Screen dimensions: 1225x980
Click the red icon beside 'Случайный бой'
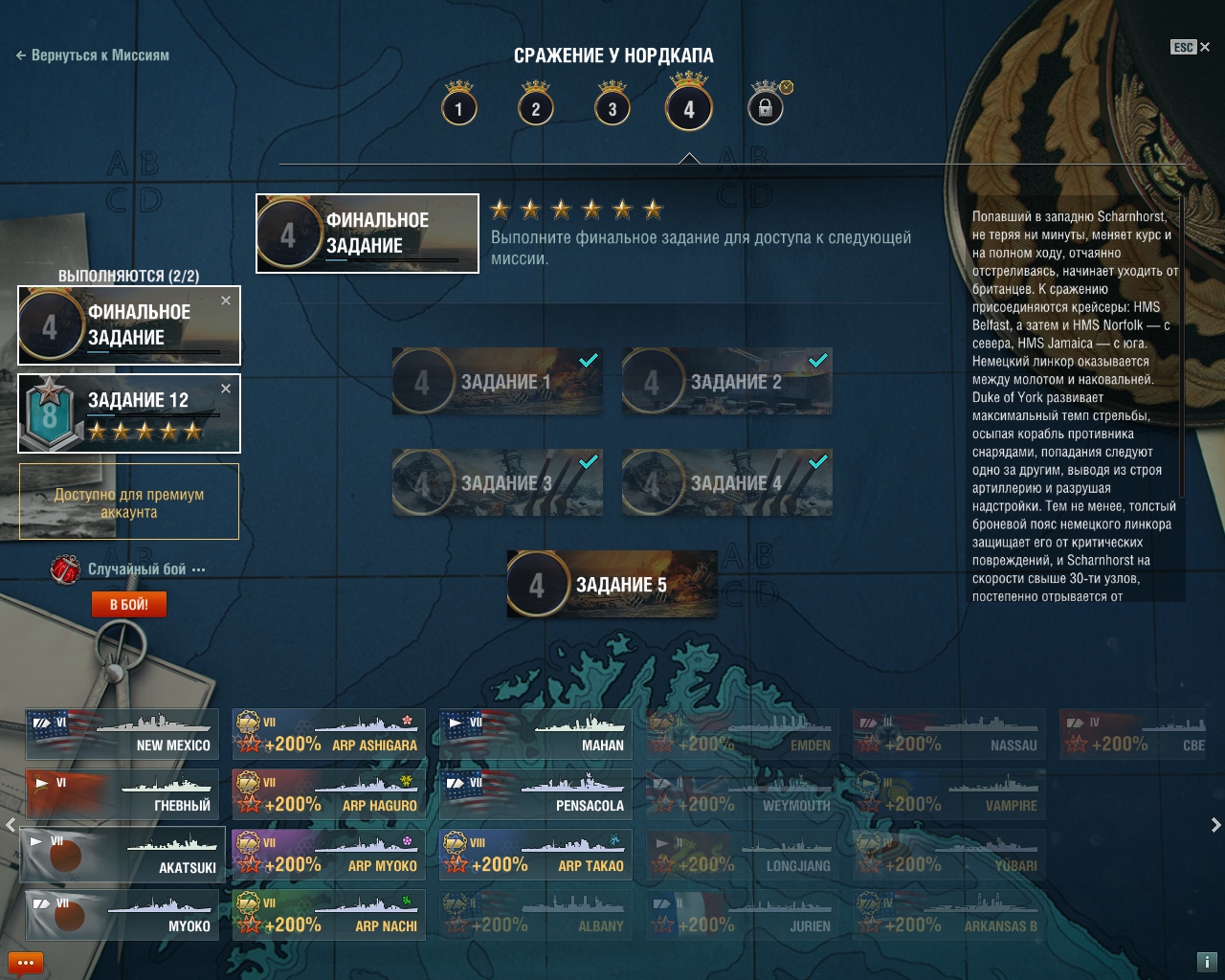click(64, 568)
